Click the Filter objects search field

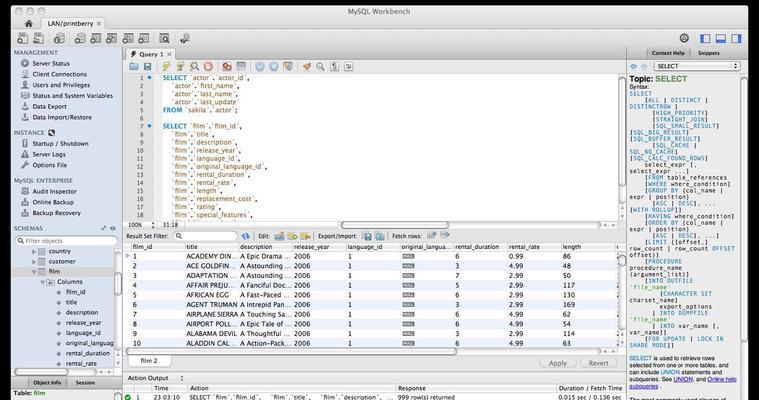coord(66,241)
